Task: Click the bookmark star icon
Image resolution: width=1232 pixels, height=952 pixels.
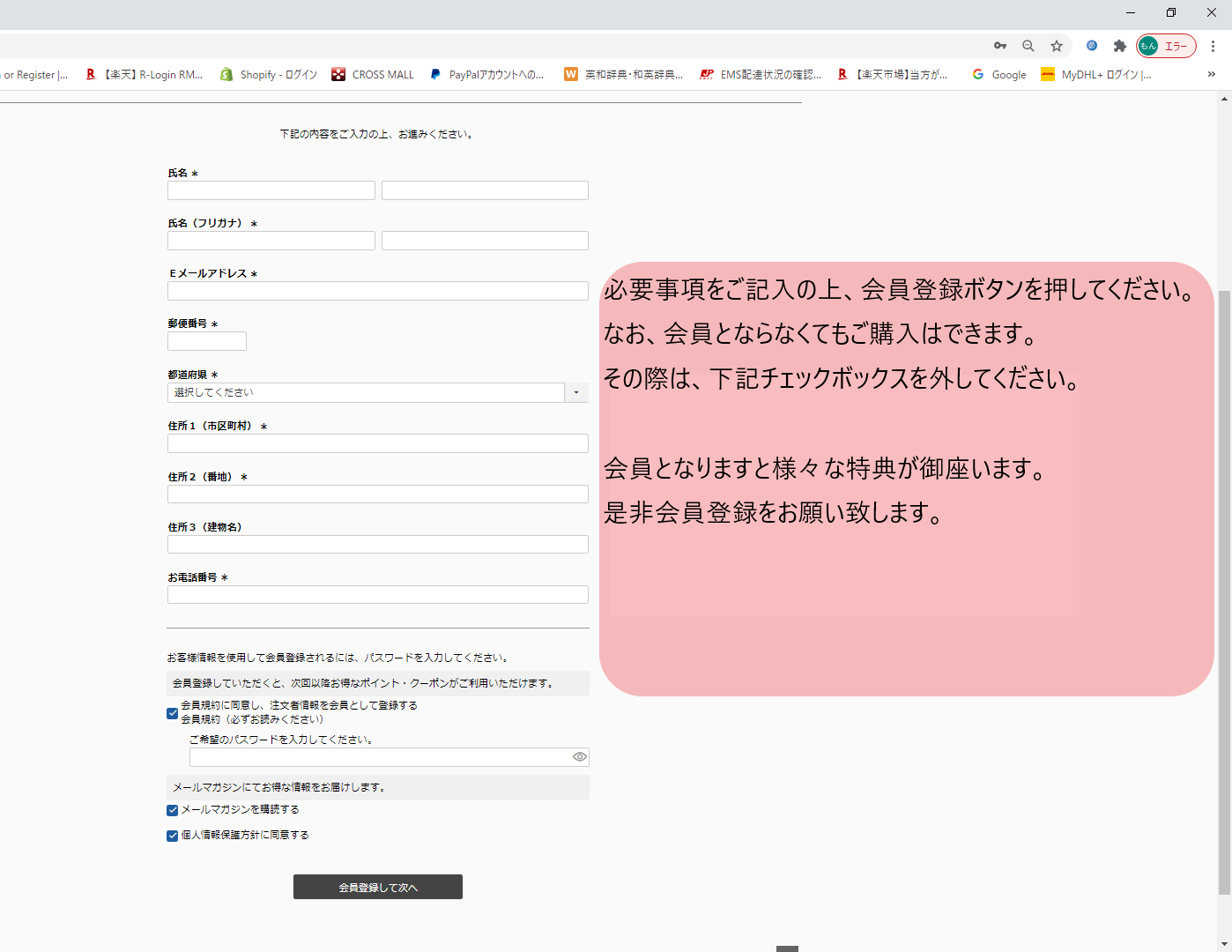Action: tap(1056, 45)
